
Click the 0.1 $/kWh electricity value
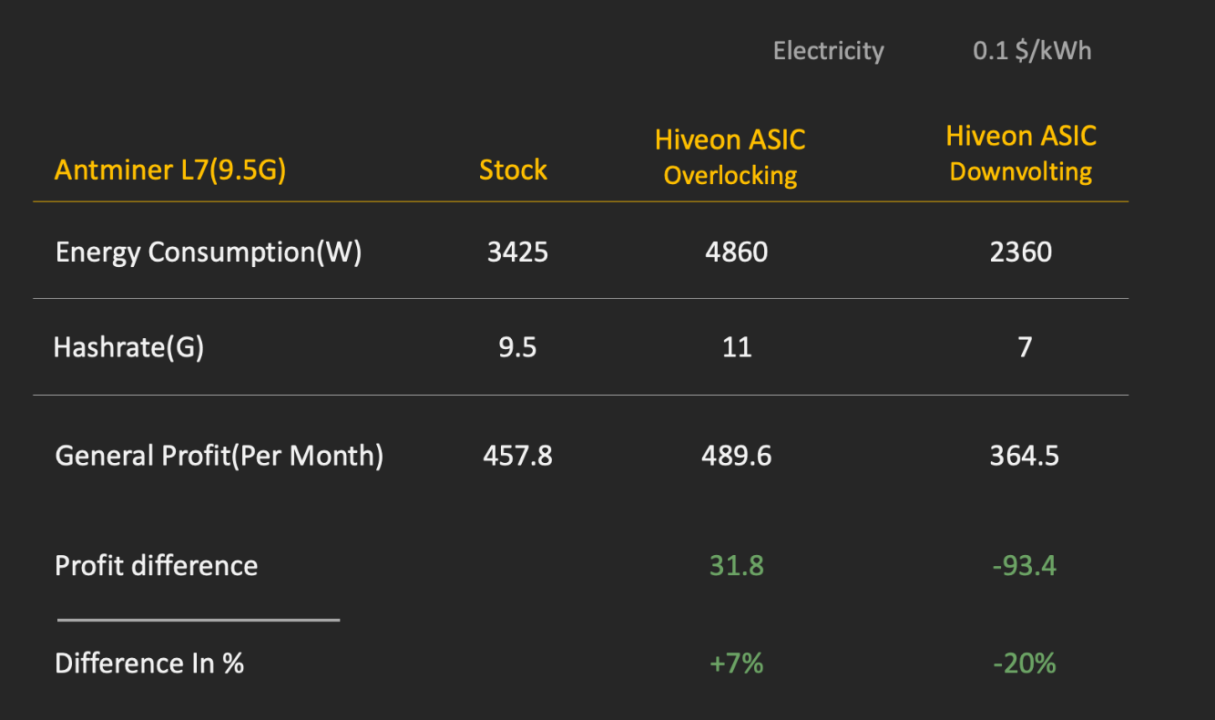pyautogui.click(x=1032, y=51)
